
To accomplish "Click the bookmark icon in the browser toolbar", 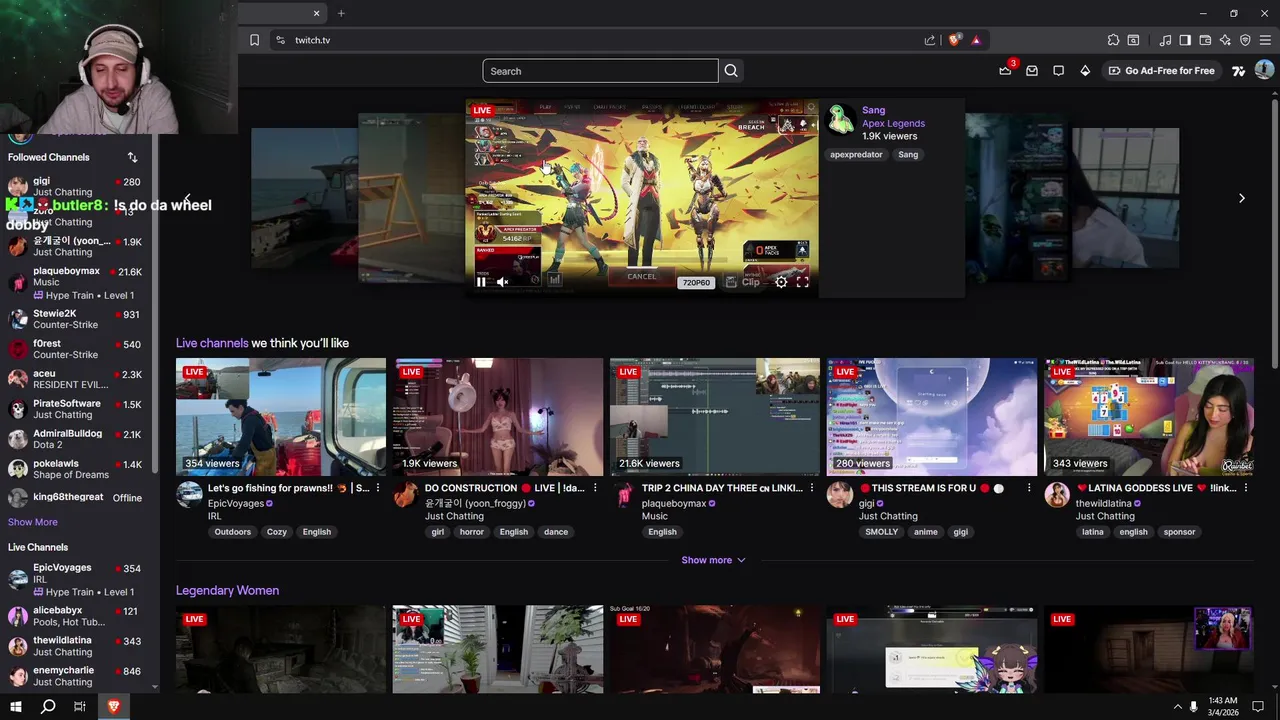I will [254, 40].
